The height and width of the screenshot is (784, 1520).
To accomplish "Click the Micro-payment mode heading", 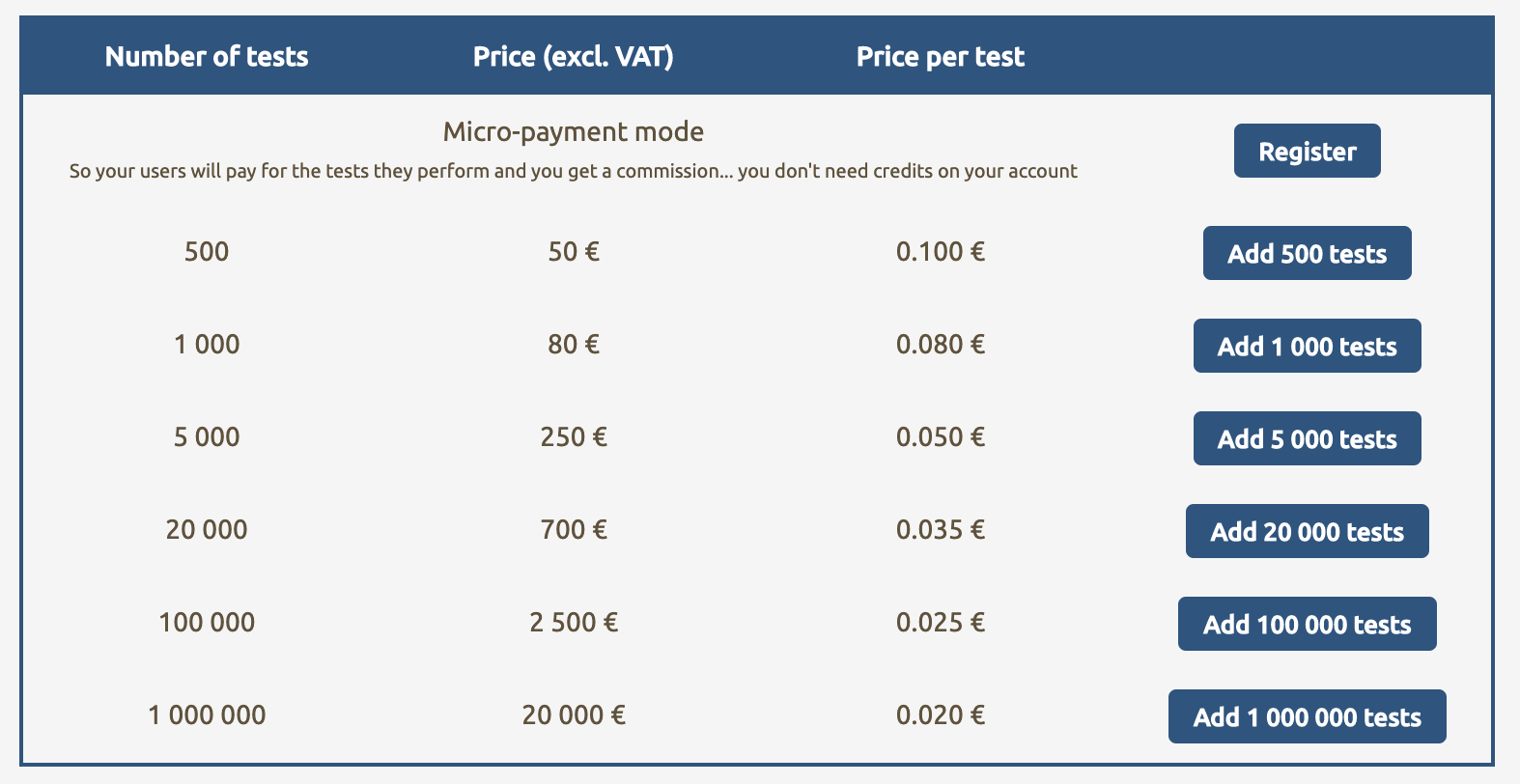I will pos(574,131).
